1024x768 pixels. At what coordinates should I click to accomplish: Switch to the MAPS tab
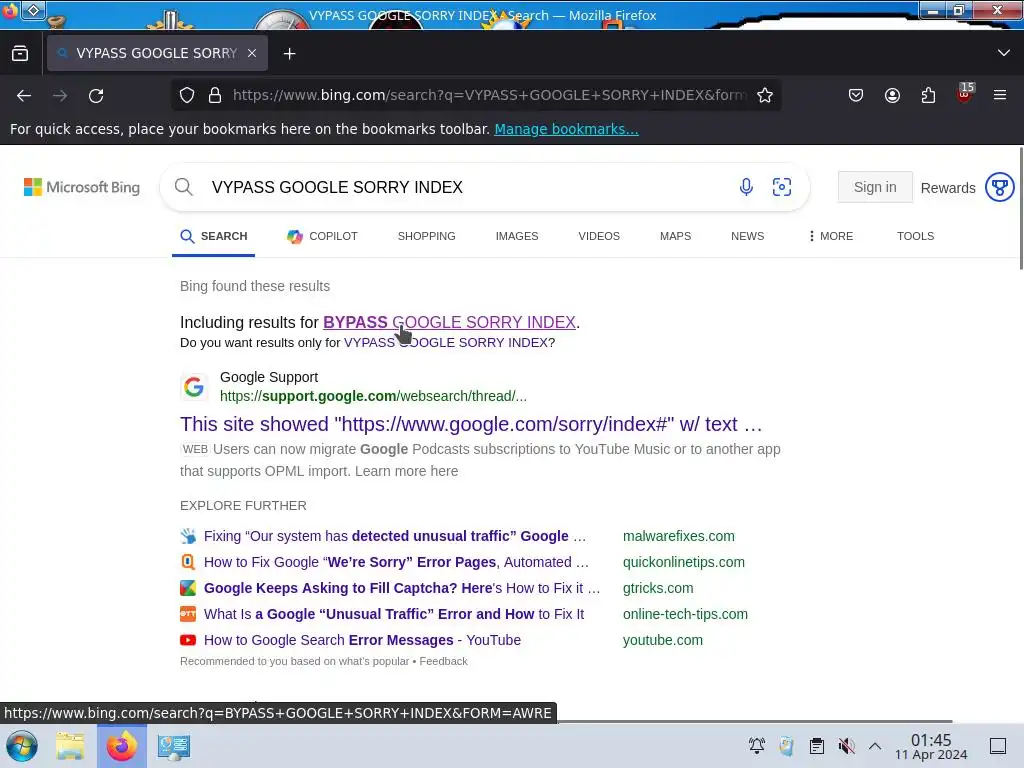[x=675, y=236]
